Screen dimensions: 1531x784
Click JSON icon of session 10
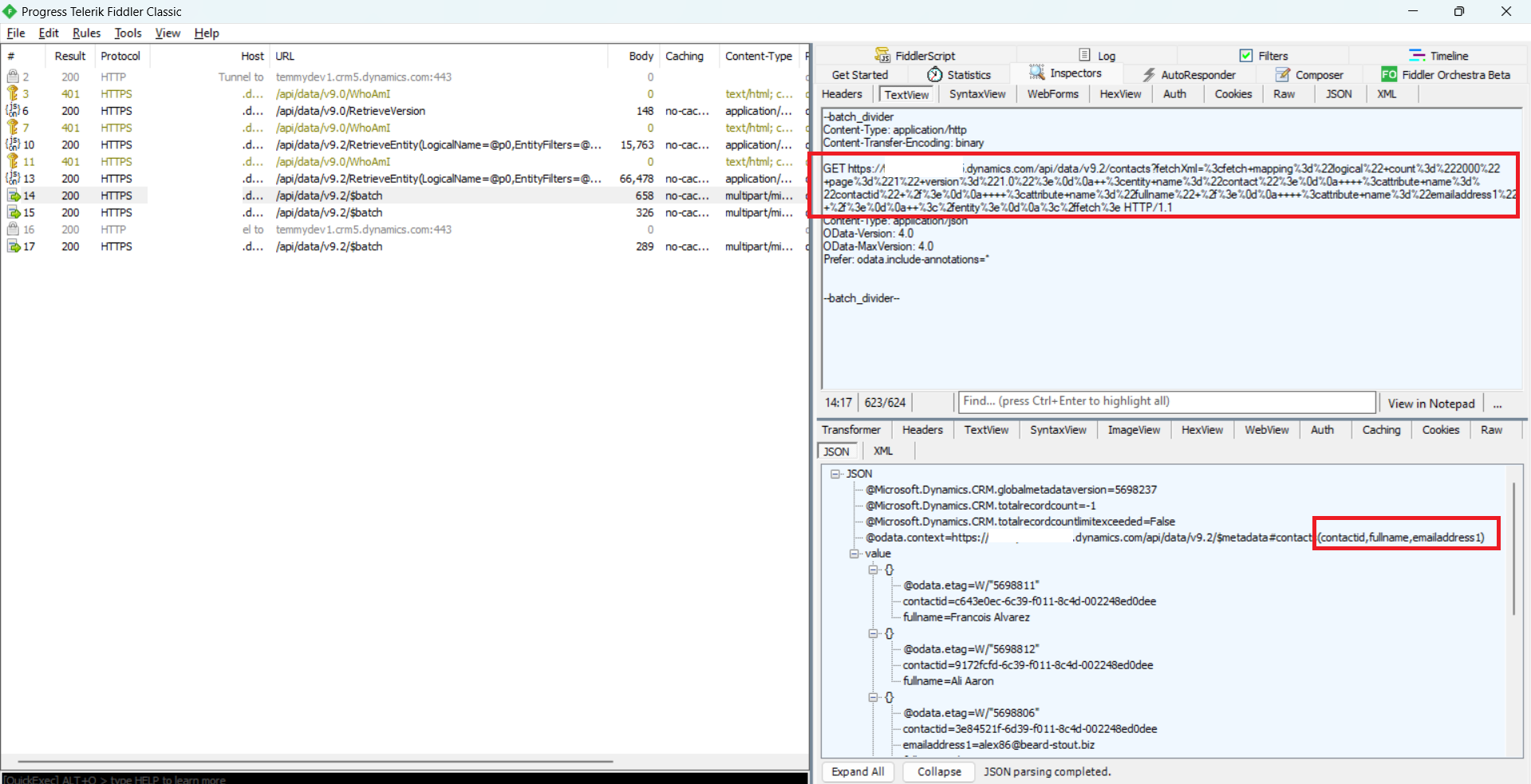tap(13, 144)
